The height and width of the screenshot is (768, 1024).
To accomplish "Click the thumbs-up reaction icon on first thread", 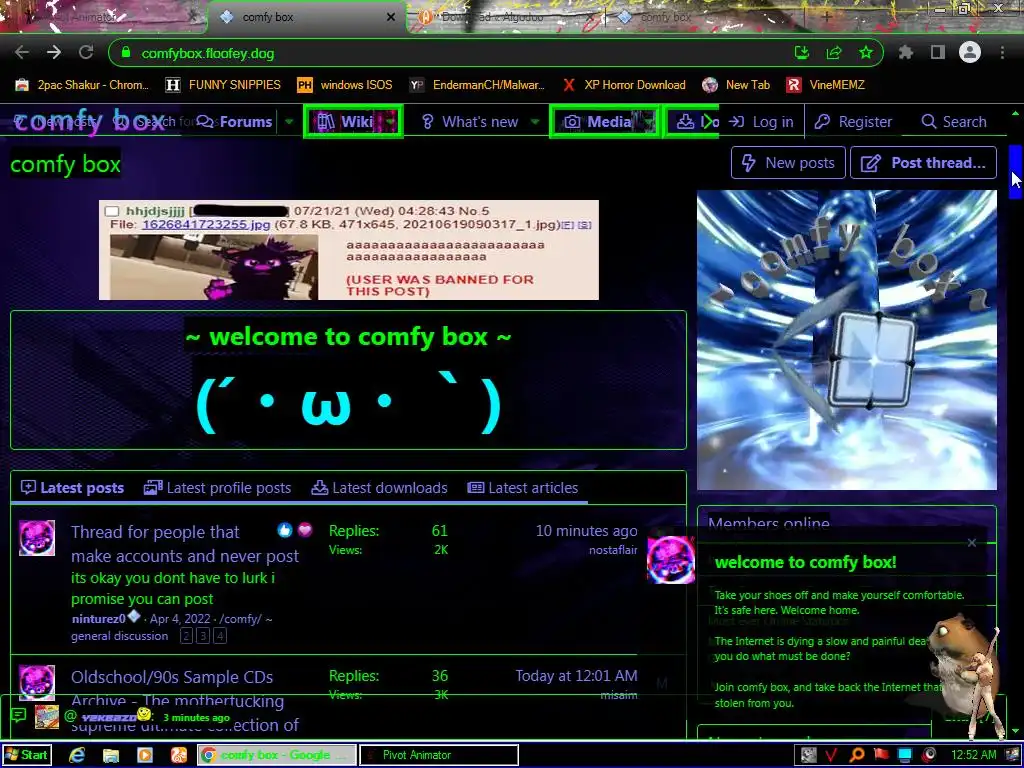I will tap(285, 530).
